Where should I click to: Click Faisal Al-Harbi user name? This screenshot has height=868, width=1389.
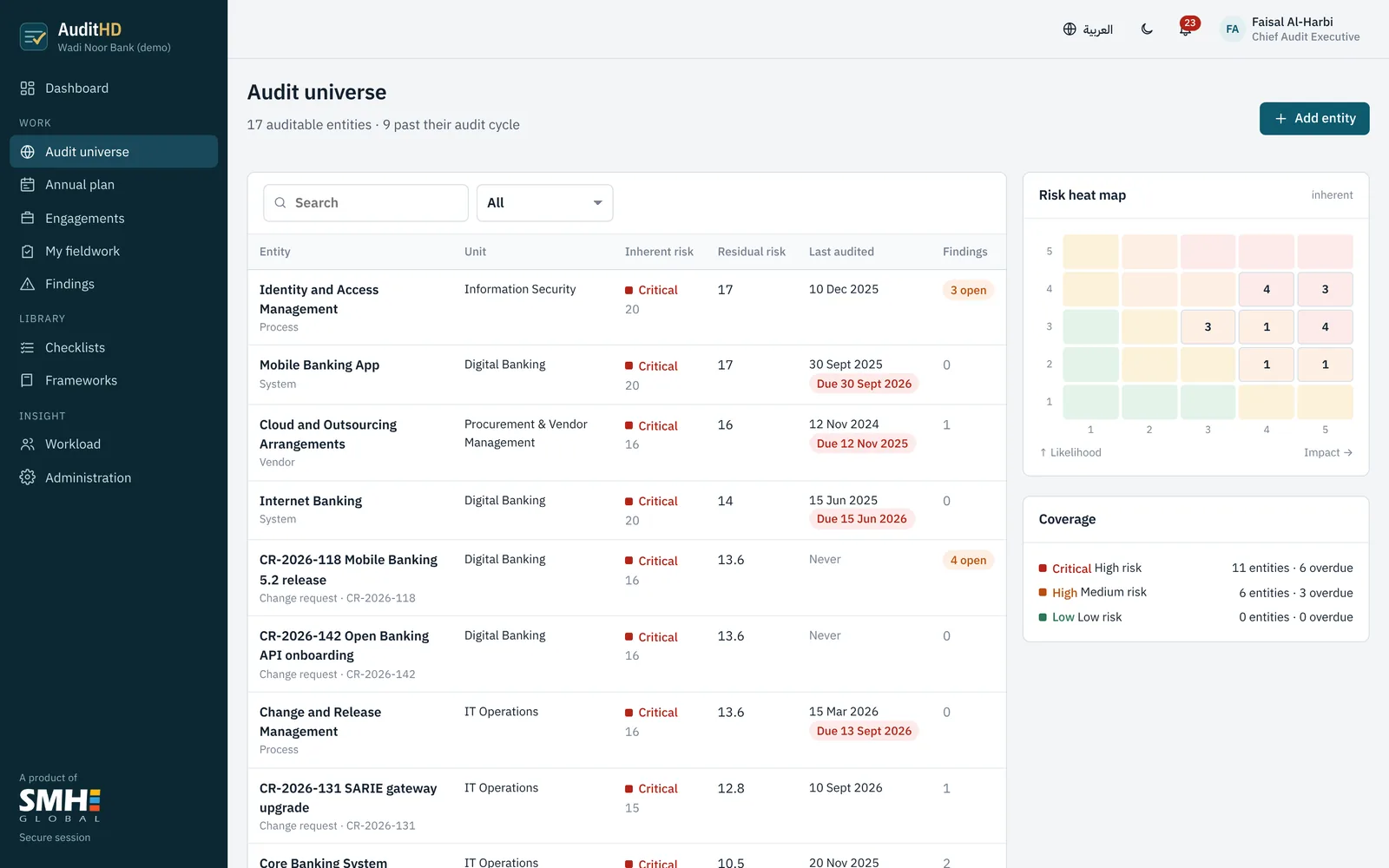click(1292, 23)
